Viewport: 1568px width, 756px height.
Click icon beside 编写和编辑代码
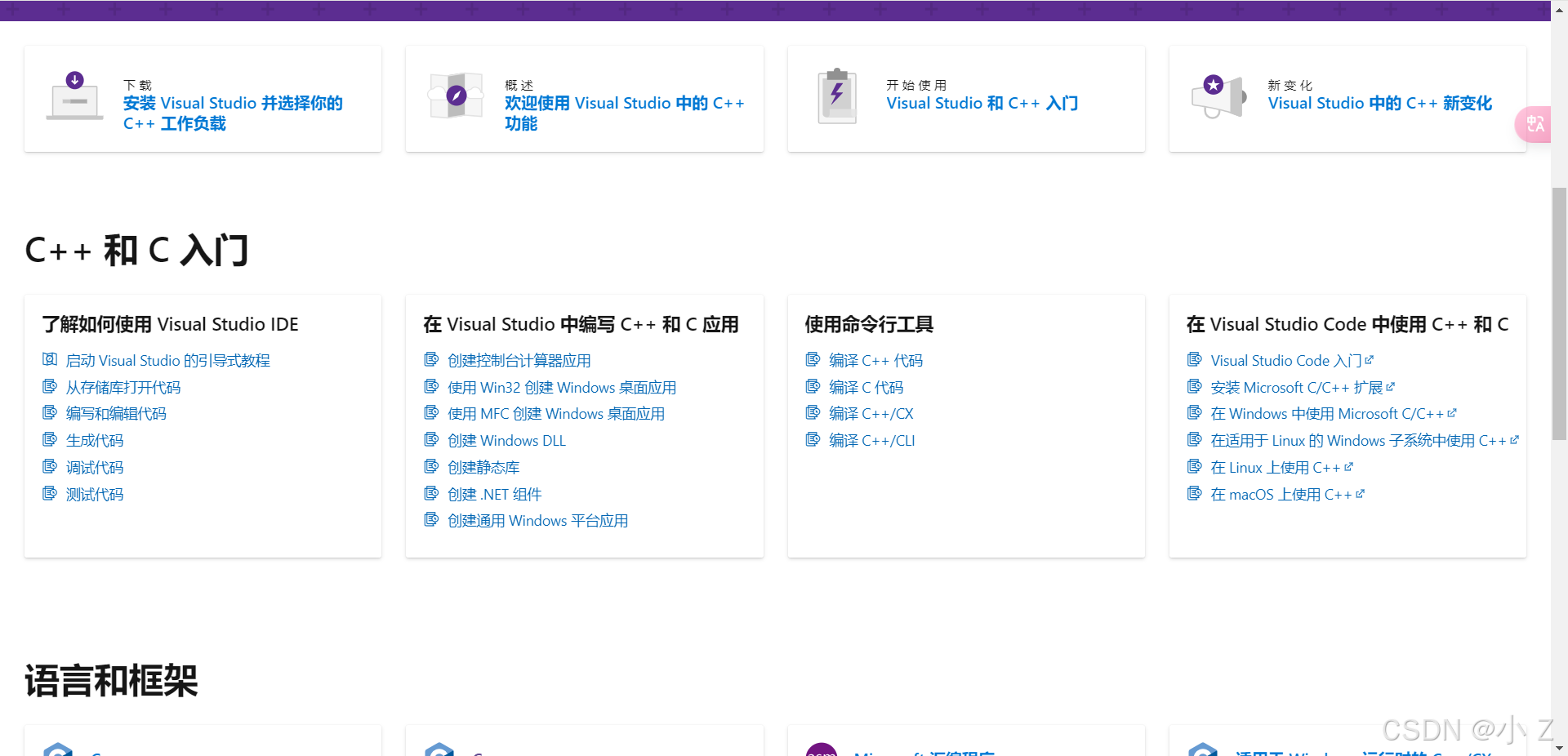[x=50, y=412]
